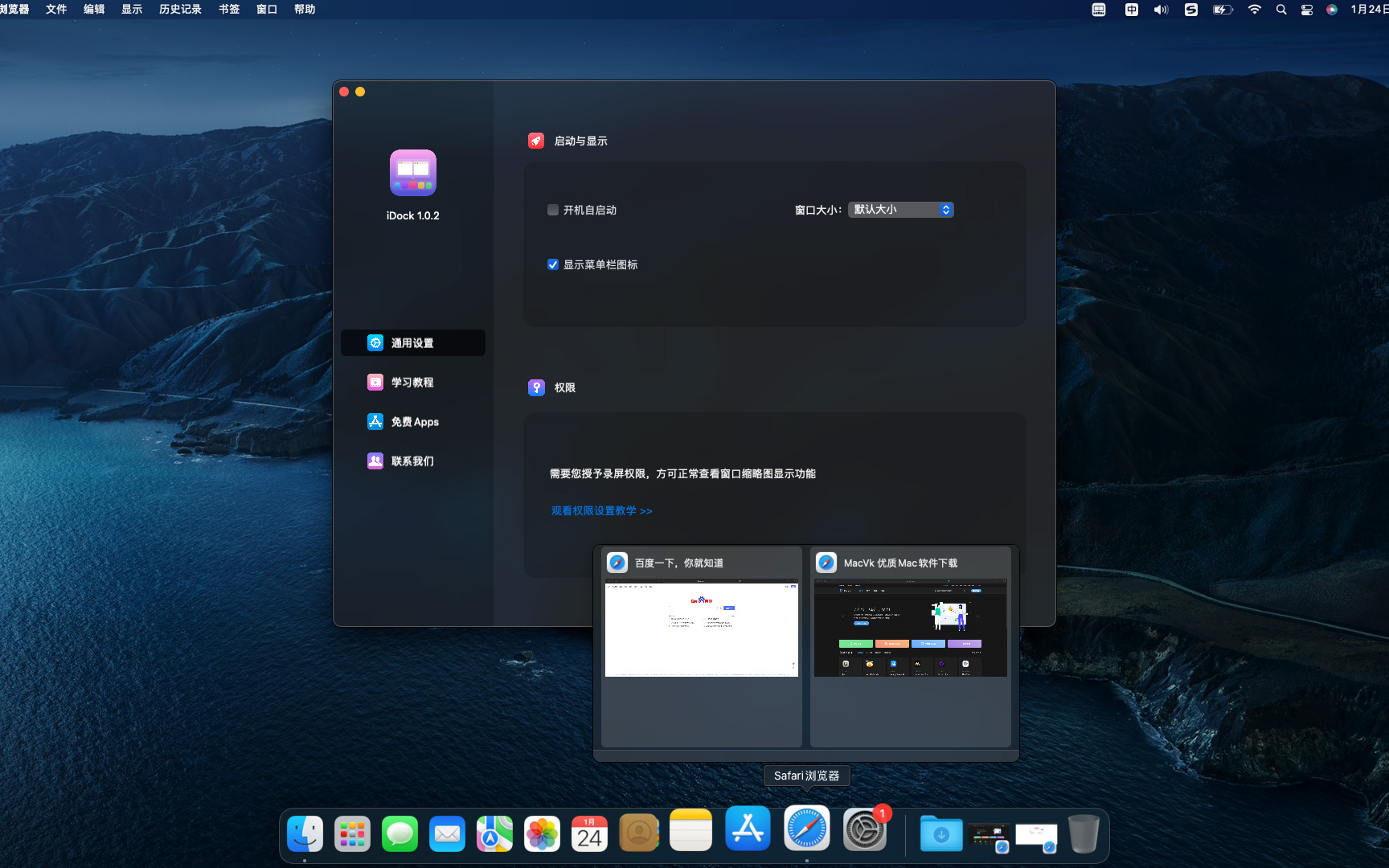Open Notes app in Dock
The height and width of the screenshot is (868, 1389).
(690, 830)
